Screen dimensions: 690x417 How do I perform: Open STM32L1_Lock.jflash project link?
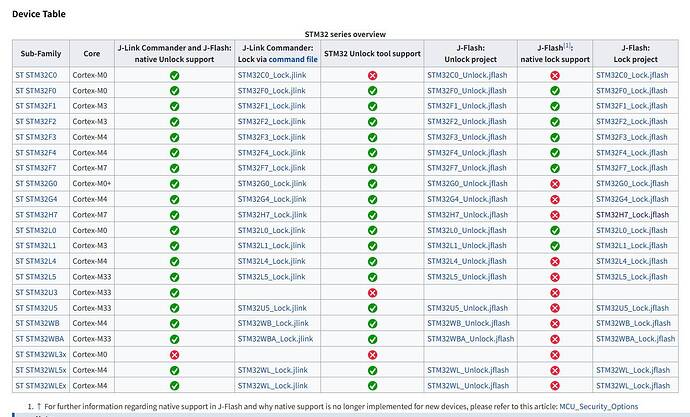tap(631, 245)
